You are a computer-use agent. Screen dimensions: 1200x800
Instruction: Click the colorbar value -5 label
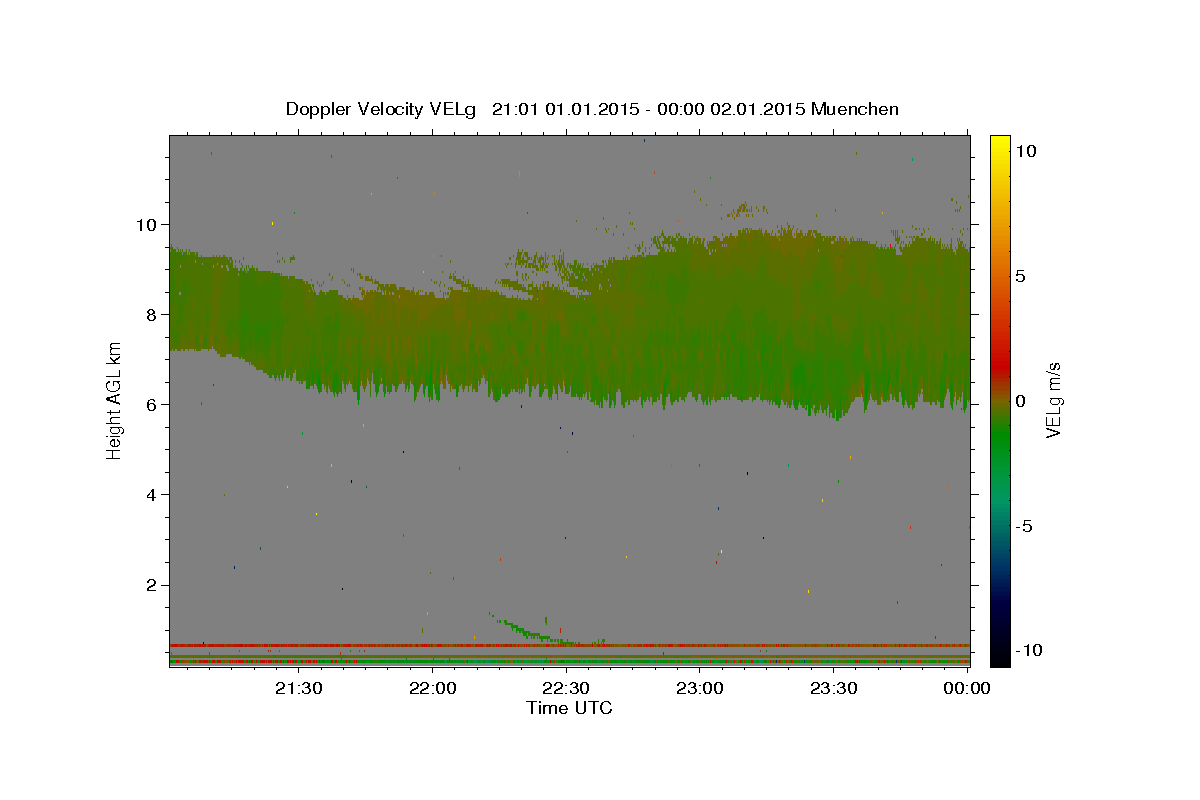(x=1026, y=526)
